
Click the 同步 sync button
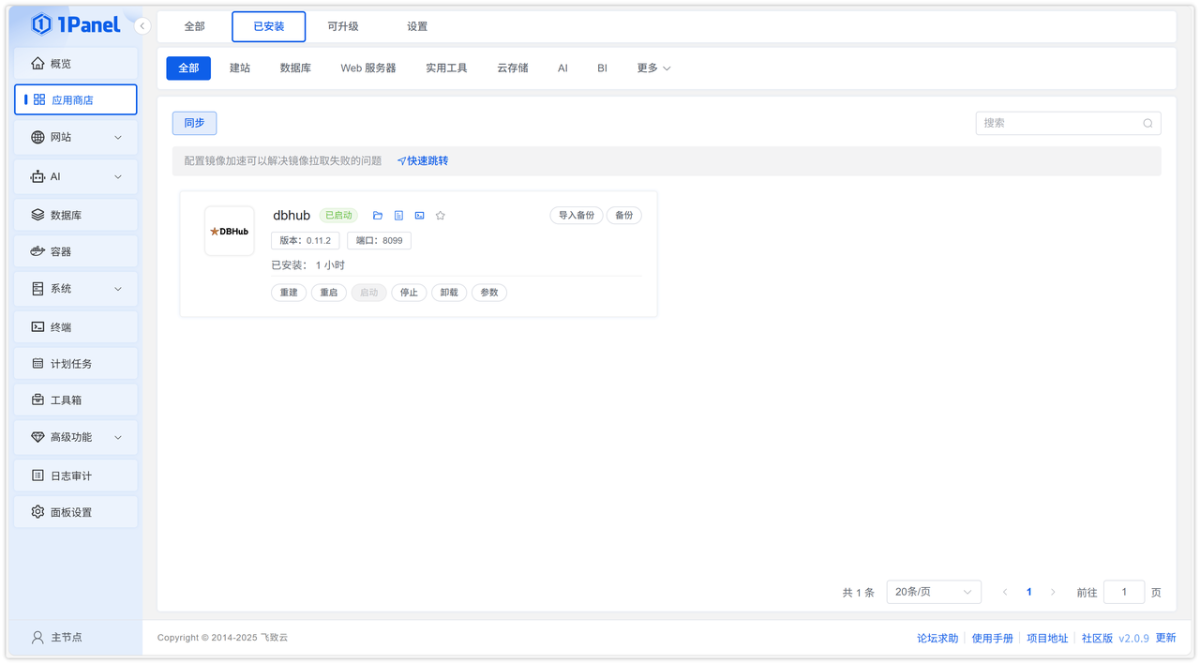coord(194,123)
